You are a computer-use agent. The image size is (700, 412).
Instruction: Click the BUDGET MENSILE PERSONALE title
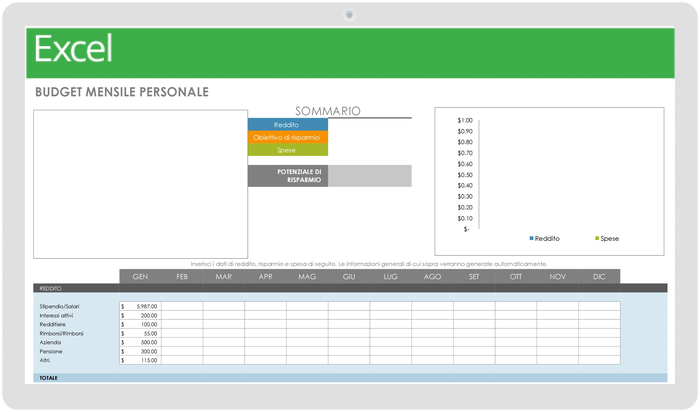pos(122,92)
